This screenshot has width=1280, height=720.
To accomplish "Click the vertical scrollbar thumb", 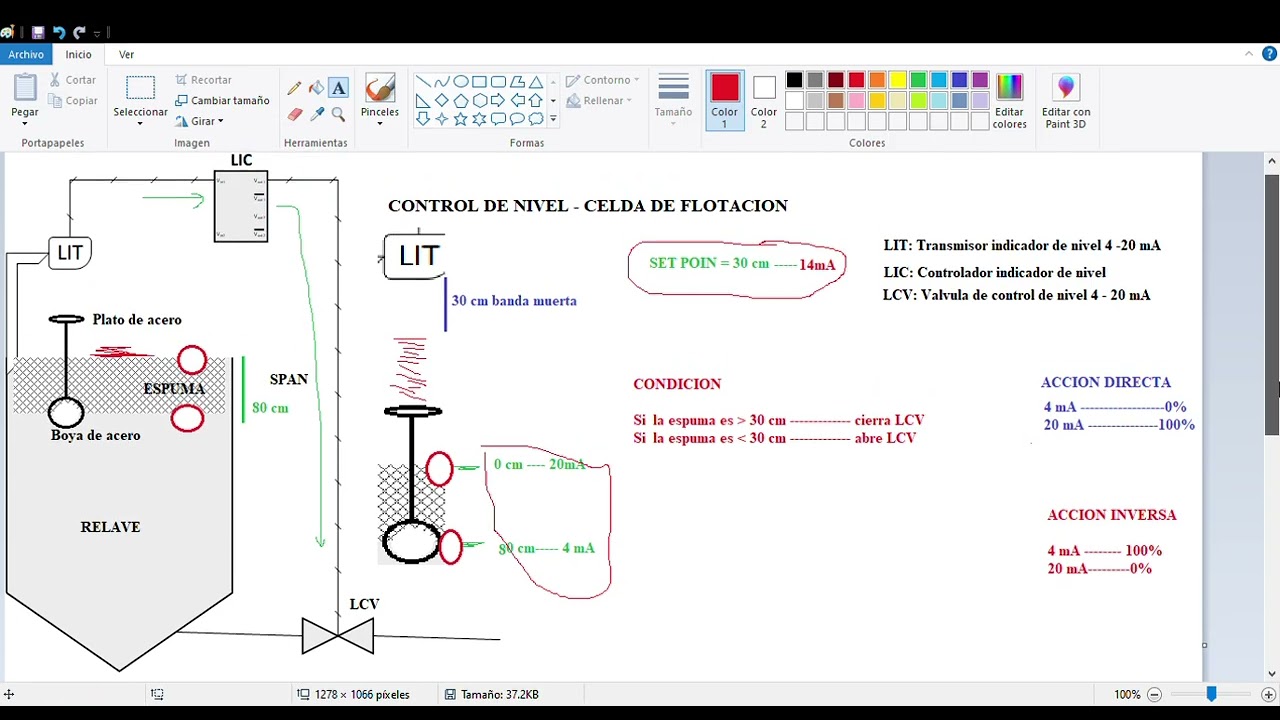I will point(1272,304).
